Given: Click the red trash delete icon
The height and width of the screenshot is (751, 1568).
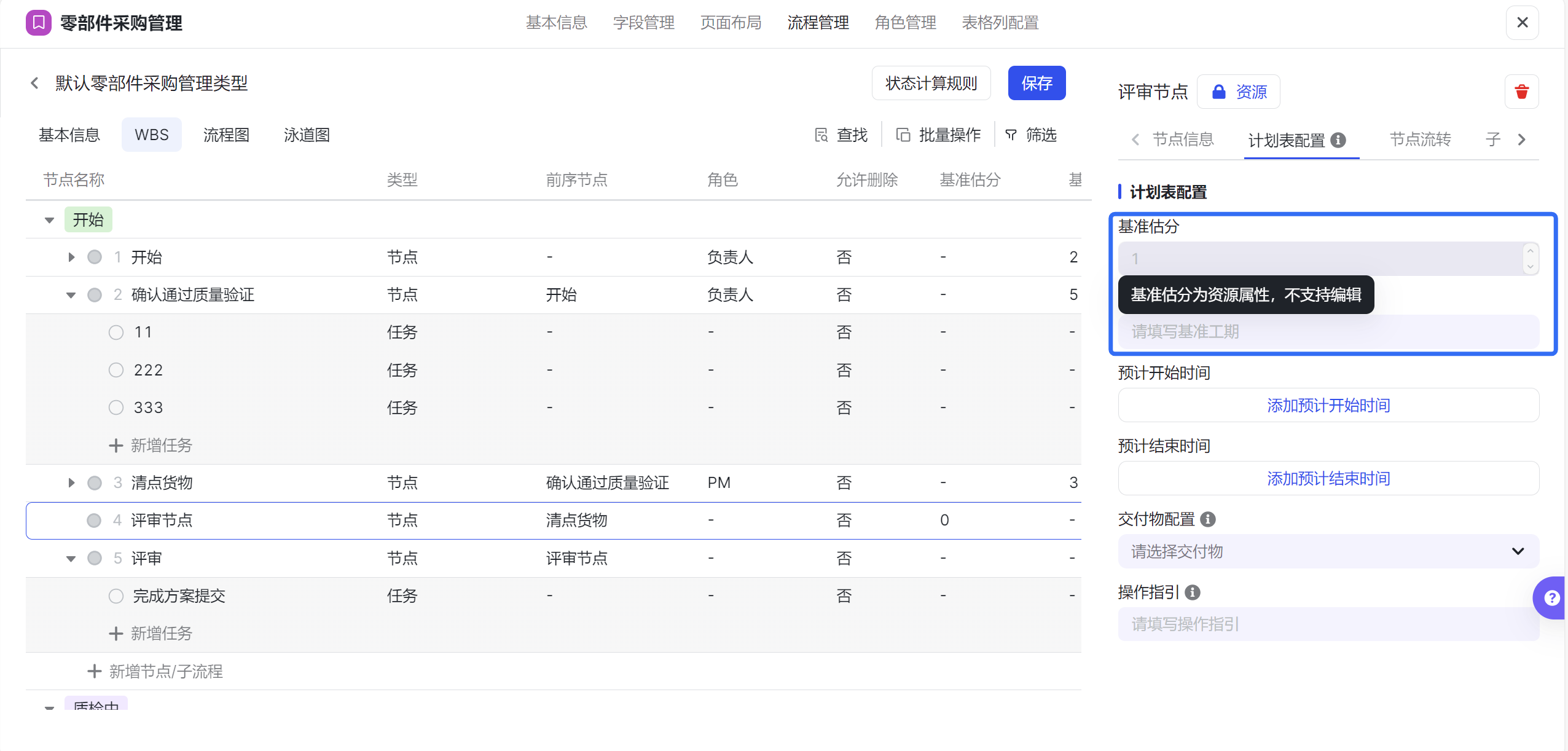Looking at the screenshot, I should tap(1521, 92).
